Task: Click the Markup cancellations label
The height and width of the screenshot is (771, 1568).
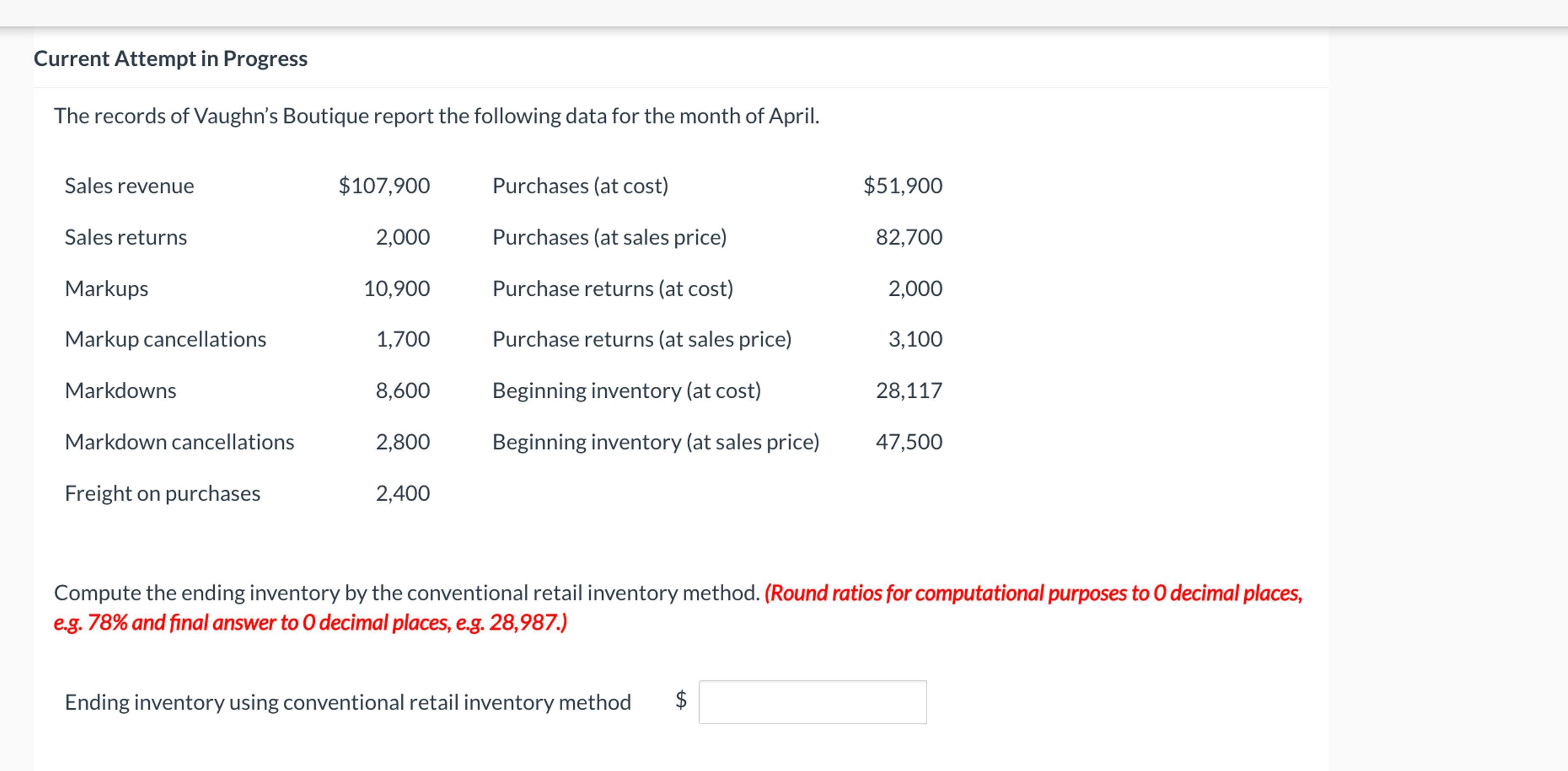Action: (x=165, y=339)
